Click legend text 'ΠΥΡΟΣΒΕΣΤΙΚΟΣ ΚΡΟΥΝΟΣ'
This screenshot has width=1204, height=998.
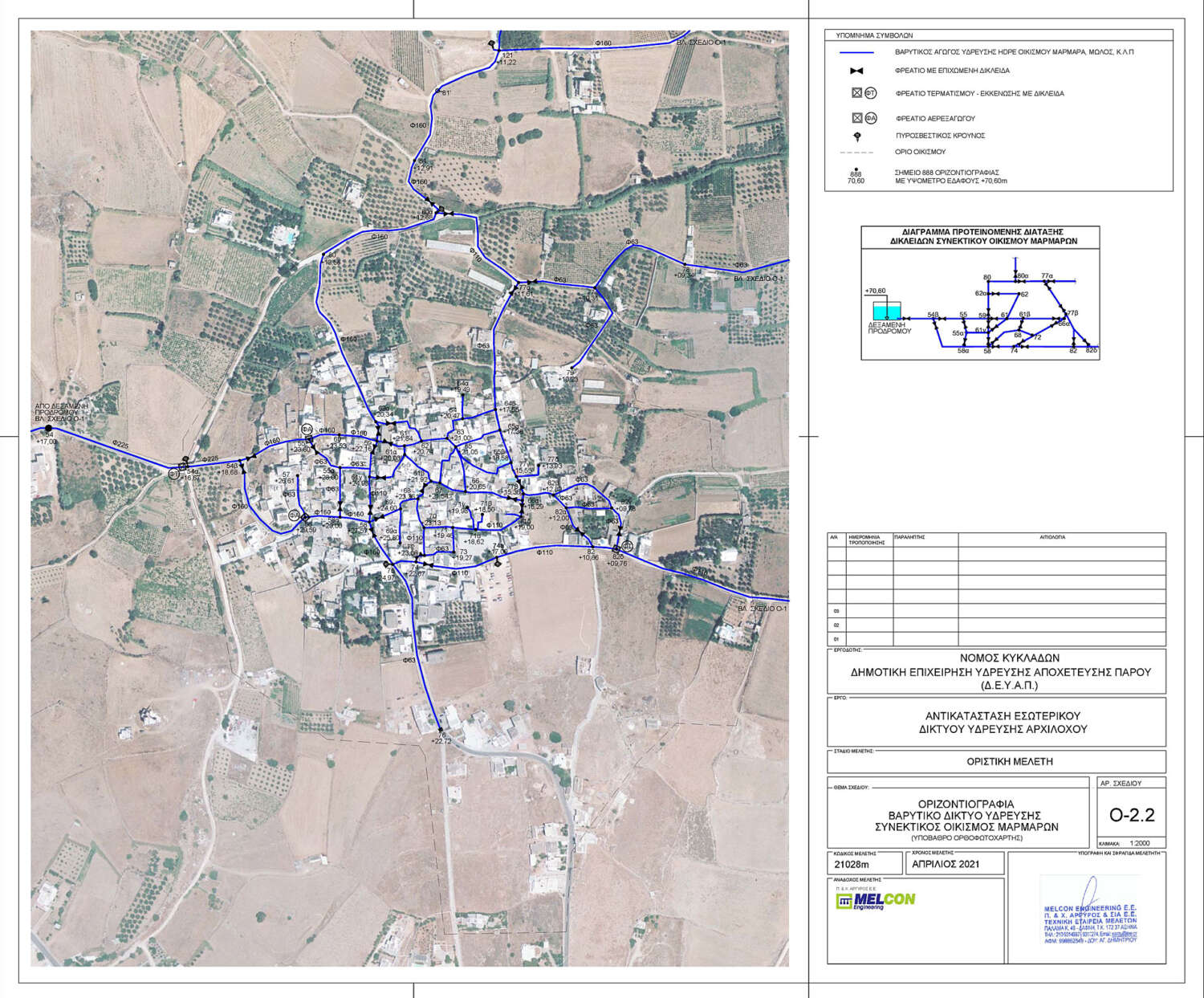[x=940, y=136]
